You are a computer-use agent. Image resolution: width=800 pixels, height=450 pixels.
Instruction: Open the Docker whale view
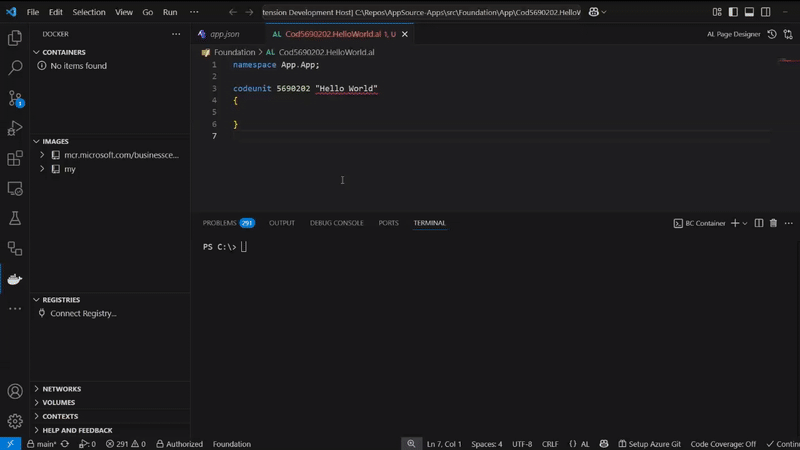pos(15,279)
